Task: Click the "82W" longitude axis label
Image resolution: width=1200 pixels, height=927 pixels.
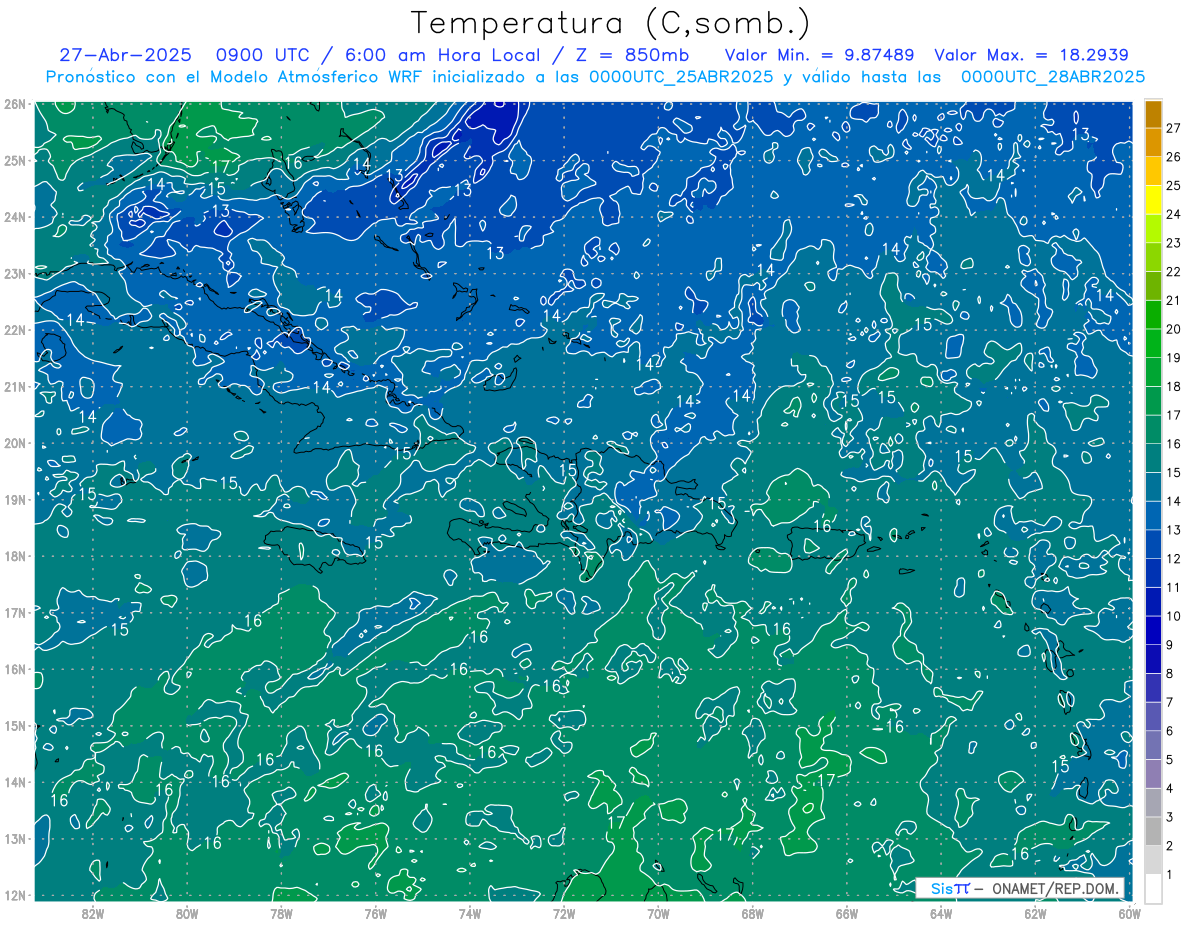Action: tap(92, 913)
